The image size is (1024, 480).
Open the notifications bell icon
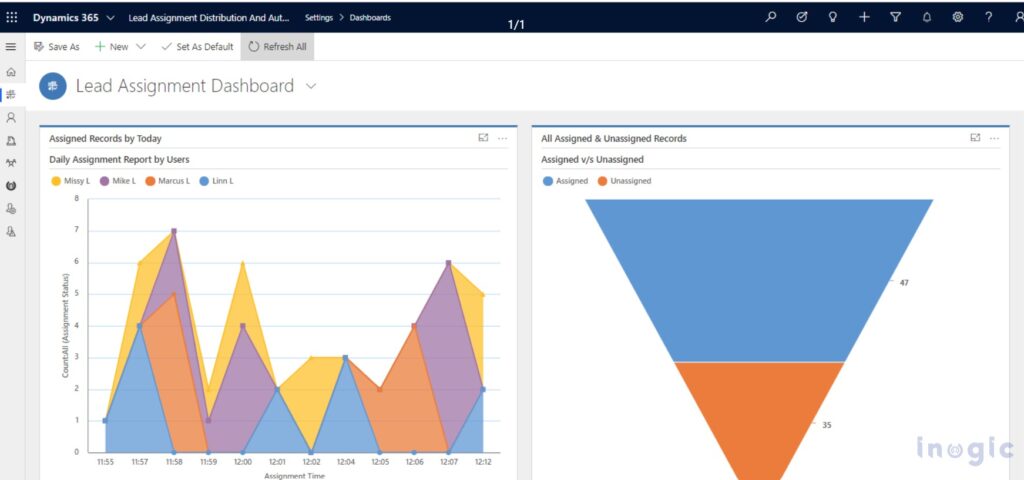pos(927,18)
